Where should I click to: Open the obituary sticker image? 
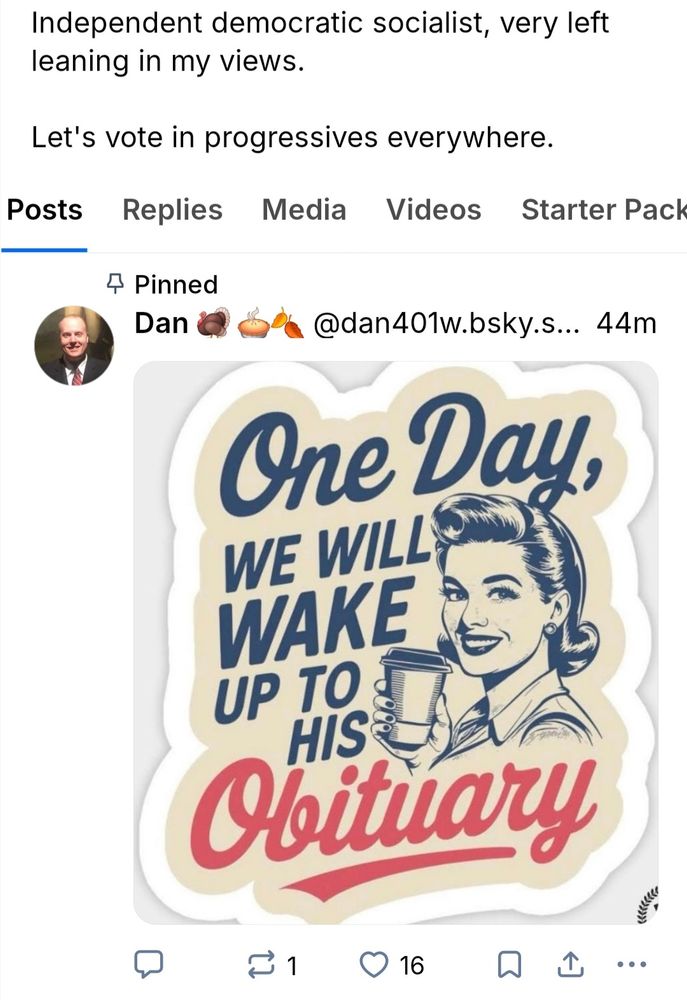pyautogui.click(x=395, y=642)
